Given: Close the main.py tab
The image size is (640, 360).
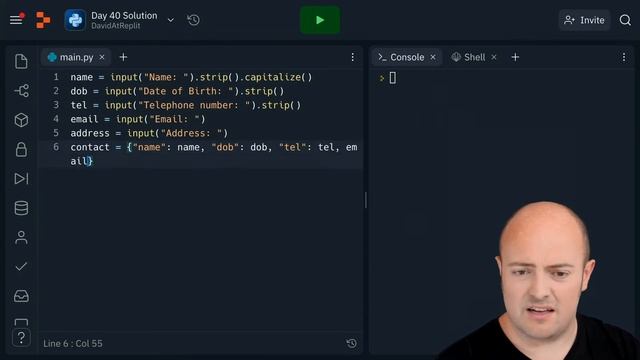Looking at the screenshot, I should tap(102, 57).
